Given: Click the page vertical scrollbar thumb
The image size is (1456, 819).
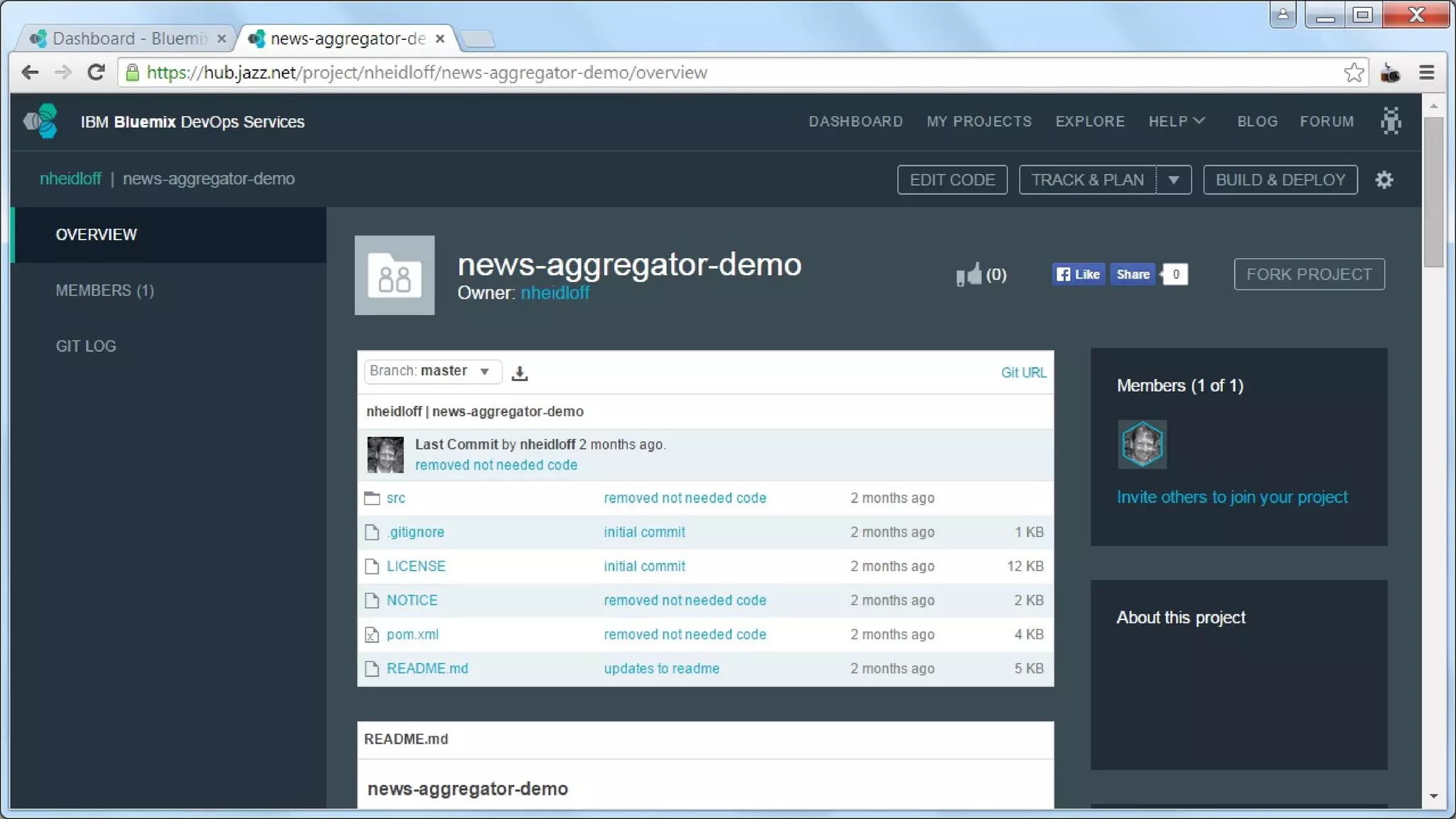Looking at the screenshot, I should click(x=1433, y=192).
